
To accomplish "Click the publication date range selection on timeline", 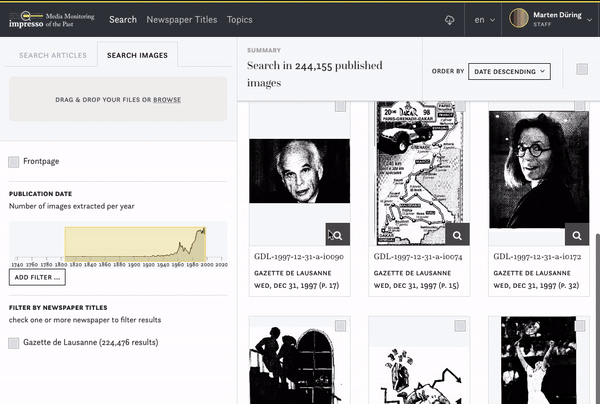I will 135,244.
